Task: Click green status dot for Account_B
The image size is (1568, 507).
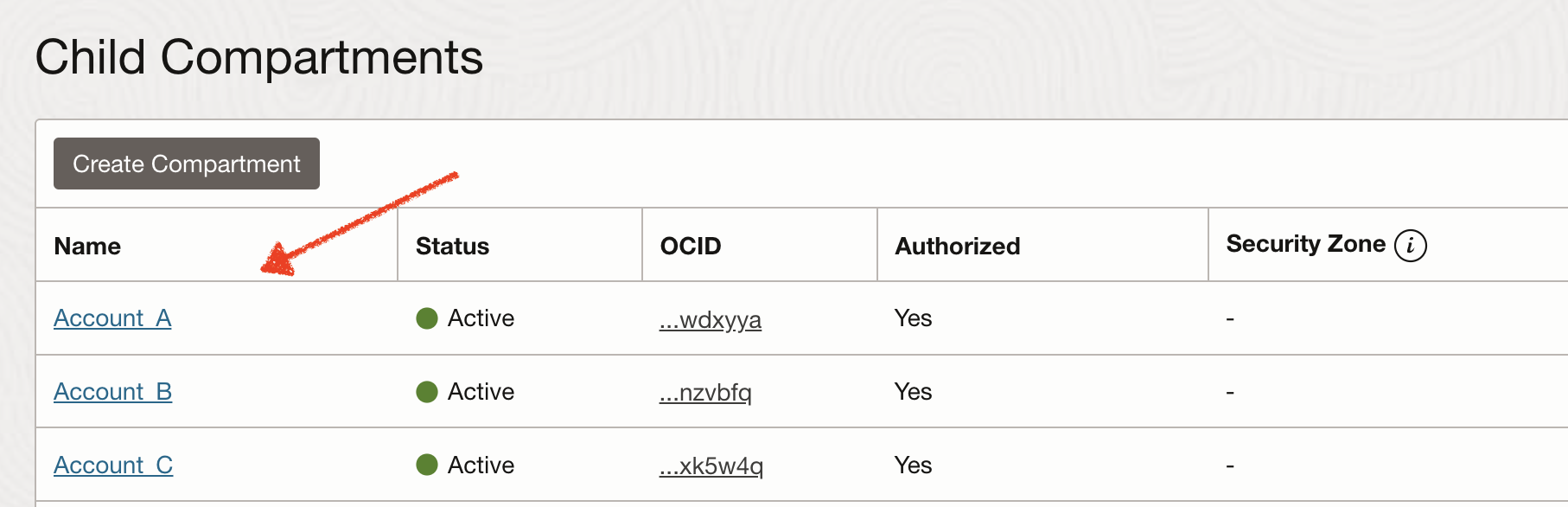Action: click(x=427, y=392)
